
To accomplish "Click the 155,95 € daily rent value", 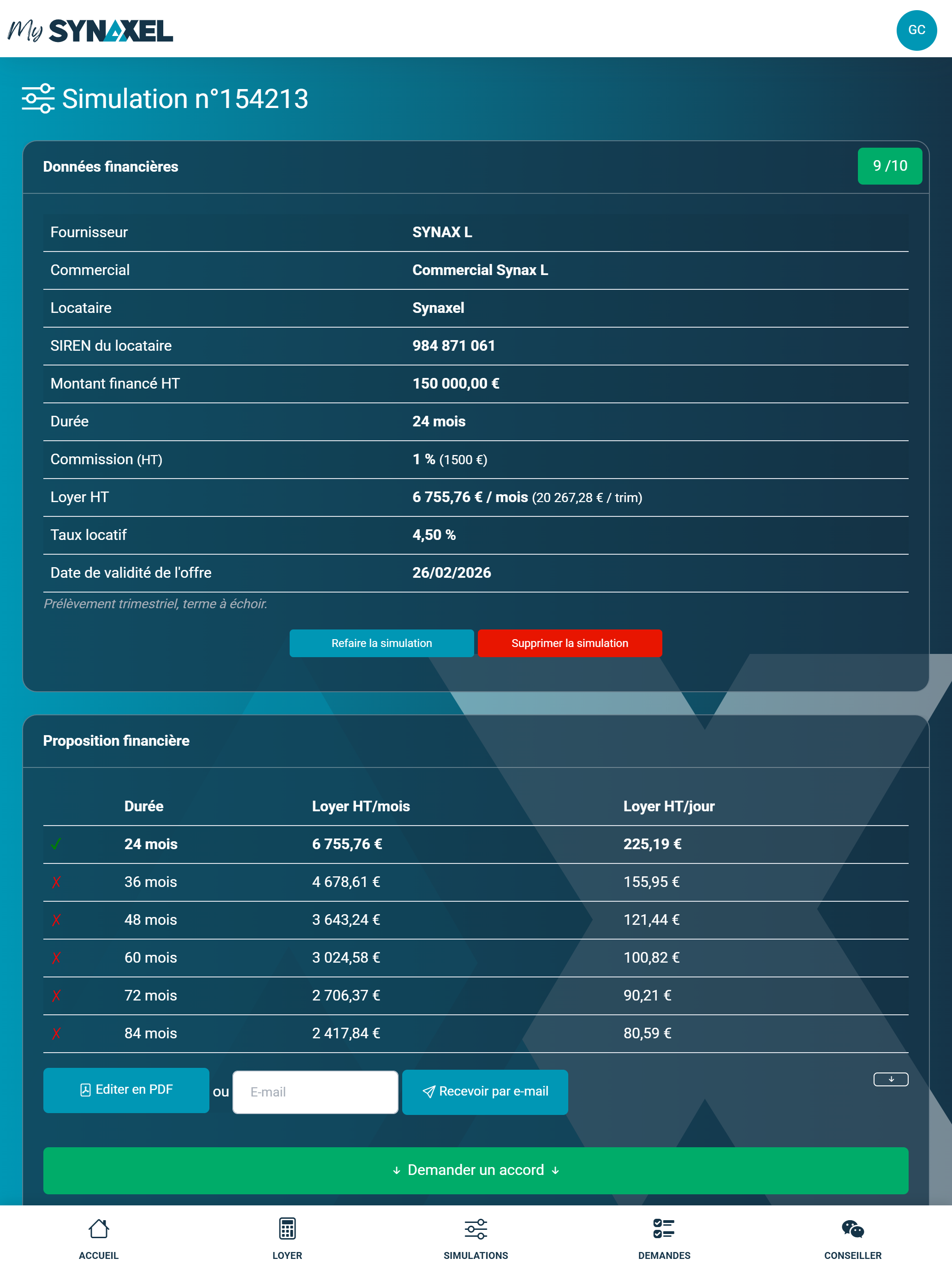I will pyautogui.click(x=651, y=882).
